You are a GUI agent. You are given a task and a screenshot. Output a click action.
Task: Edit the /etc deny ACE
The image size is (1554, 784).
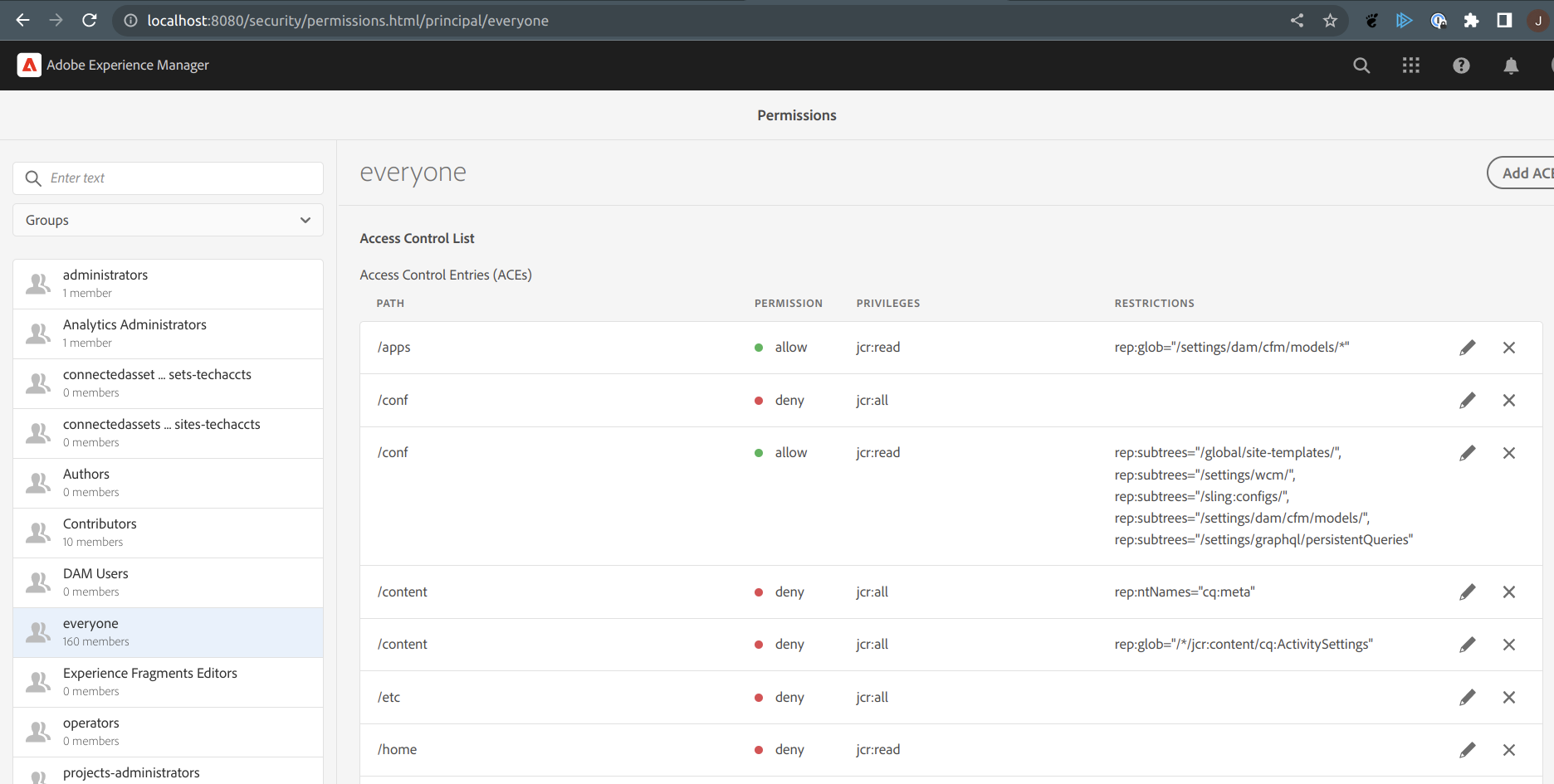click(1468, 697)
